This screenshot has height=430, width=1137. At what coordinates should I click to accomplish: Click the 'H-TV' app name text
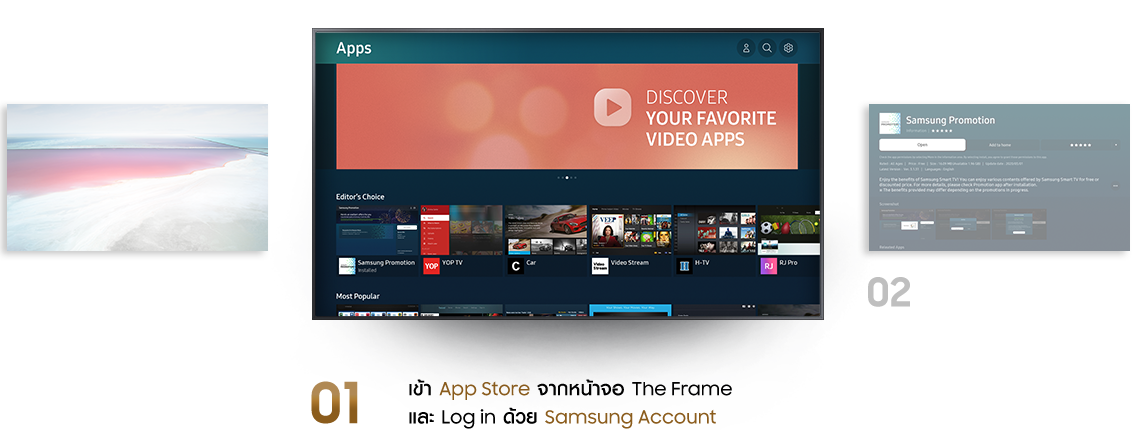703,262
